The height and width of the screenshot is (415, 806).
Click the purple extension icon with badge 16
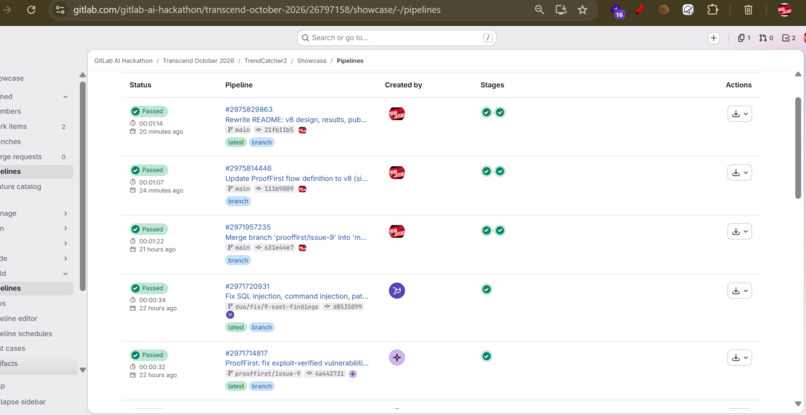coord(617,11)
